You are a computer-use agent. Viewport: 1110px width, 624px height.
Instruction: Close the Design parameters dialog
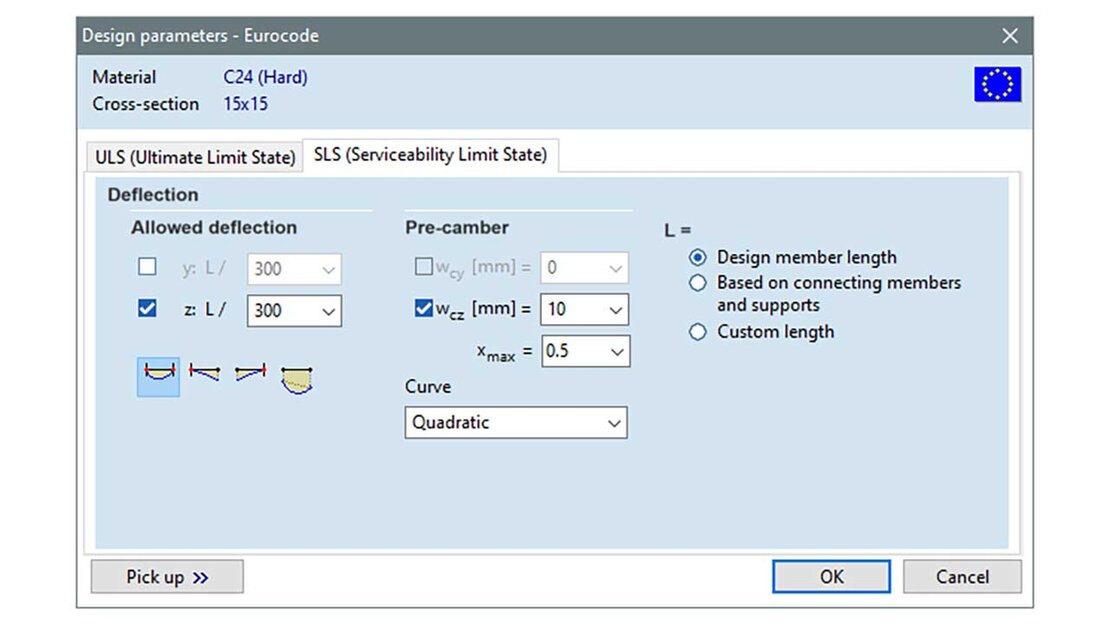tap(1010, 35)
